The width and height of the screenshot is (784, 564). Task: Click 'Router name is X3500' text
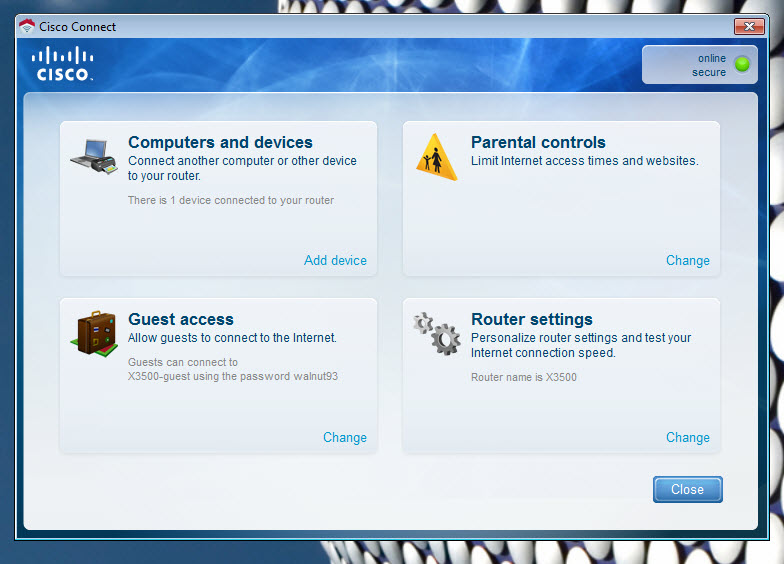tap(524, 378)
